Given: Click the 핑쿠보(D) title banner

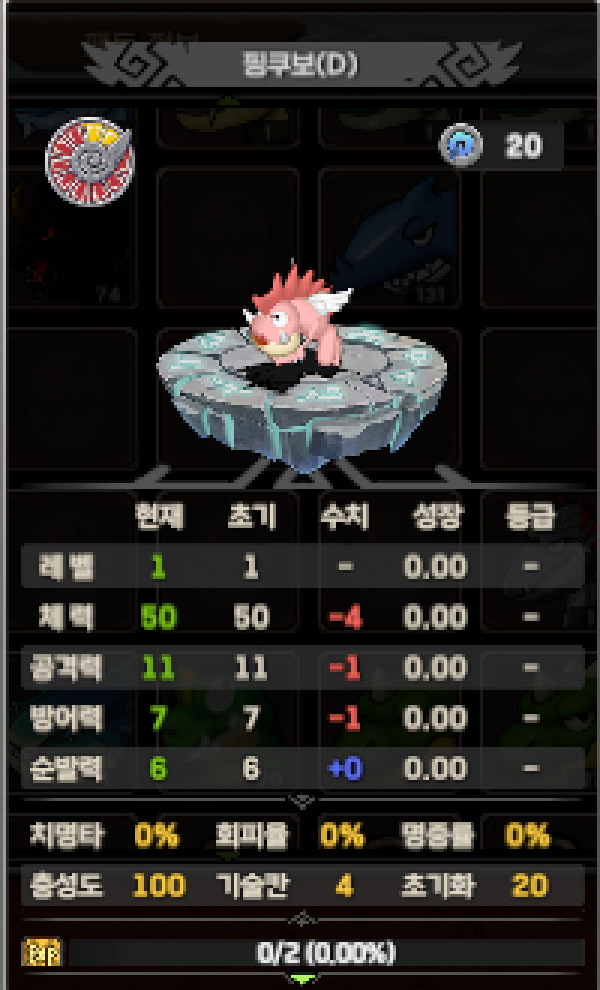Looking at the screenshot, I should (301, 64).
